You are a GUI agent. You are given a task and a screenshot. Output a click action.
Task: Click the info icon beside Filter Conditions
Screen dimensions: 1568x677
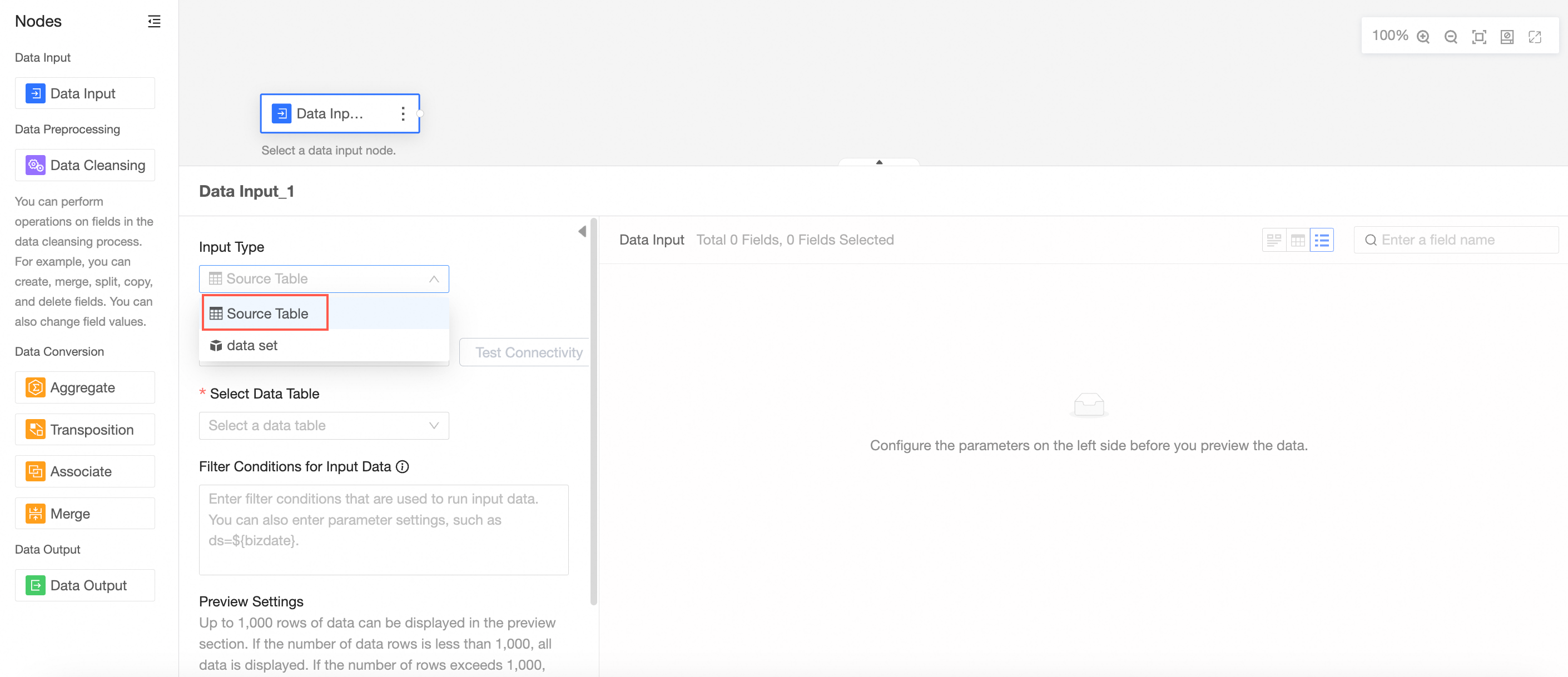(x=403, y=466)
